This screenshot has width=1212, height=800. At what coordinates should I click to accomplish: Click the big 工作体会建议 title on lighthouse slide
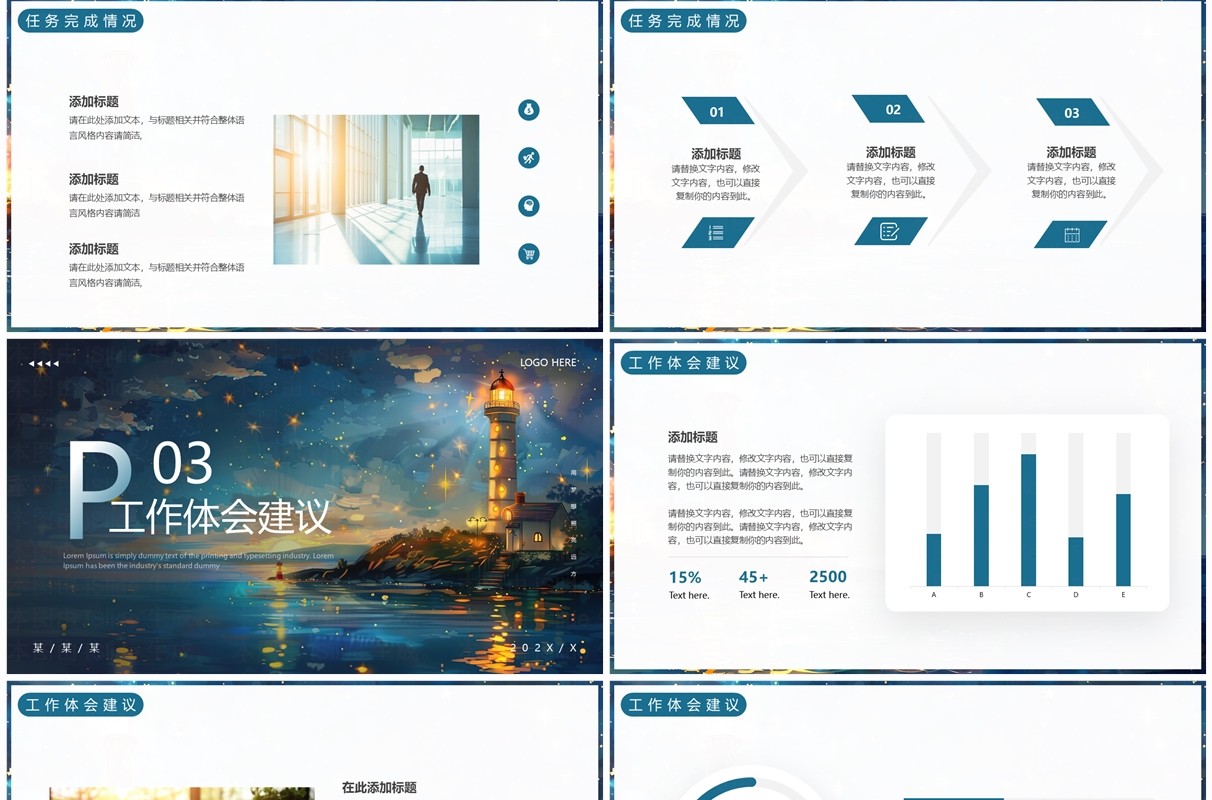(x=220, y=516)
